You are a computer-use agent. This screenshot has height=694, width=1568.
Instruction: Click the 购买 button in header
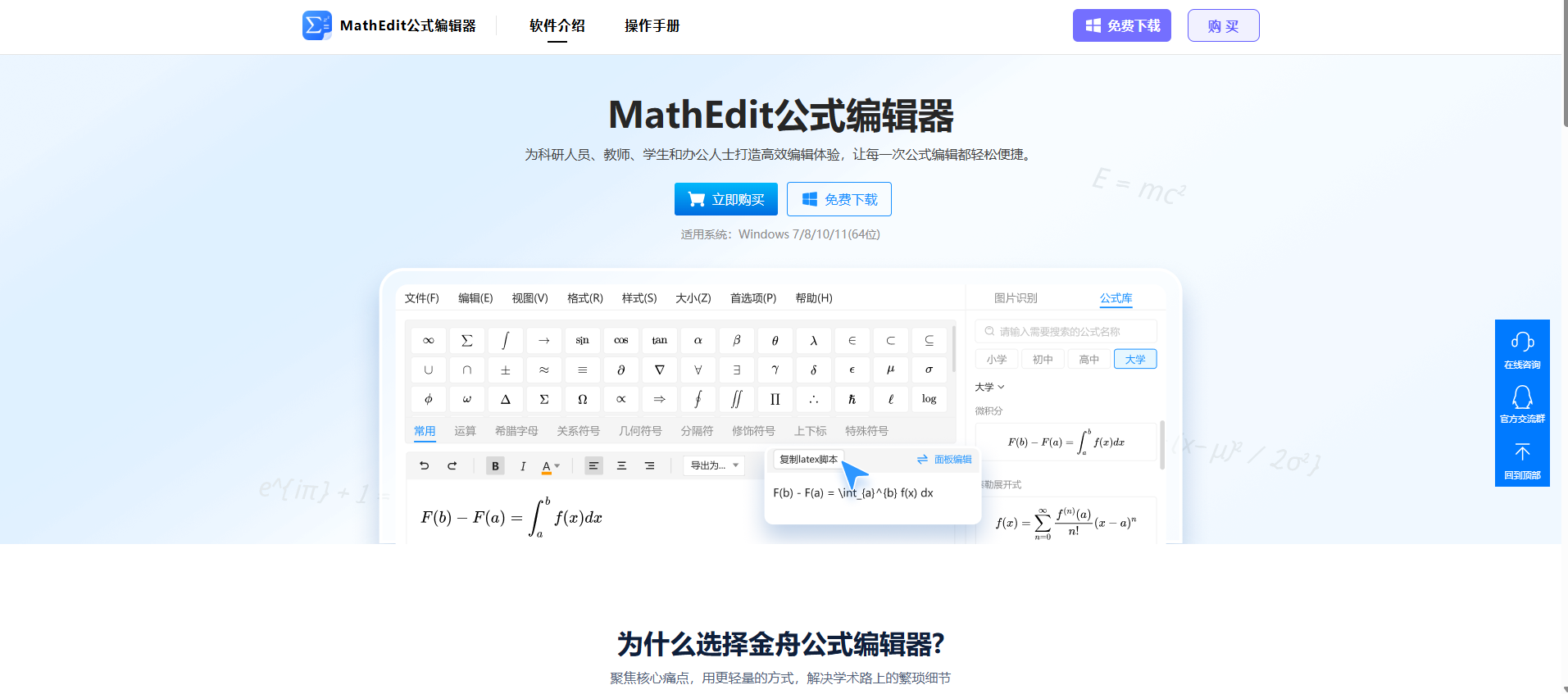[1223, 25]
